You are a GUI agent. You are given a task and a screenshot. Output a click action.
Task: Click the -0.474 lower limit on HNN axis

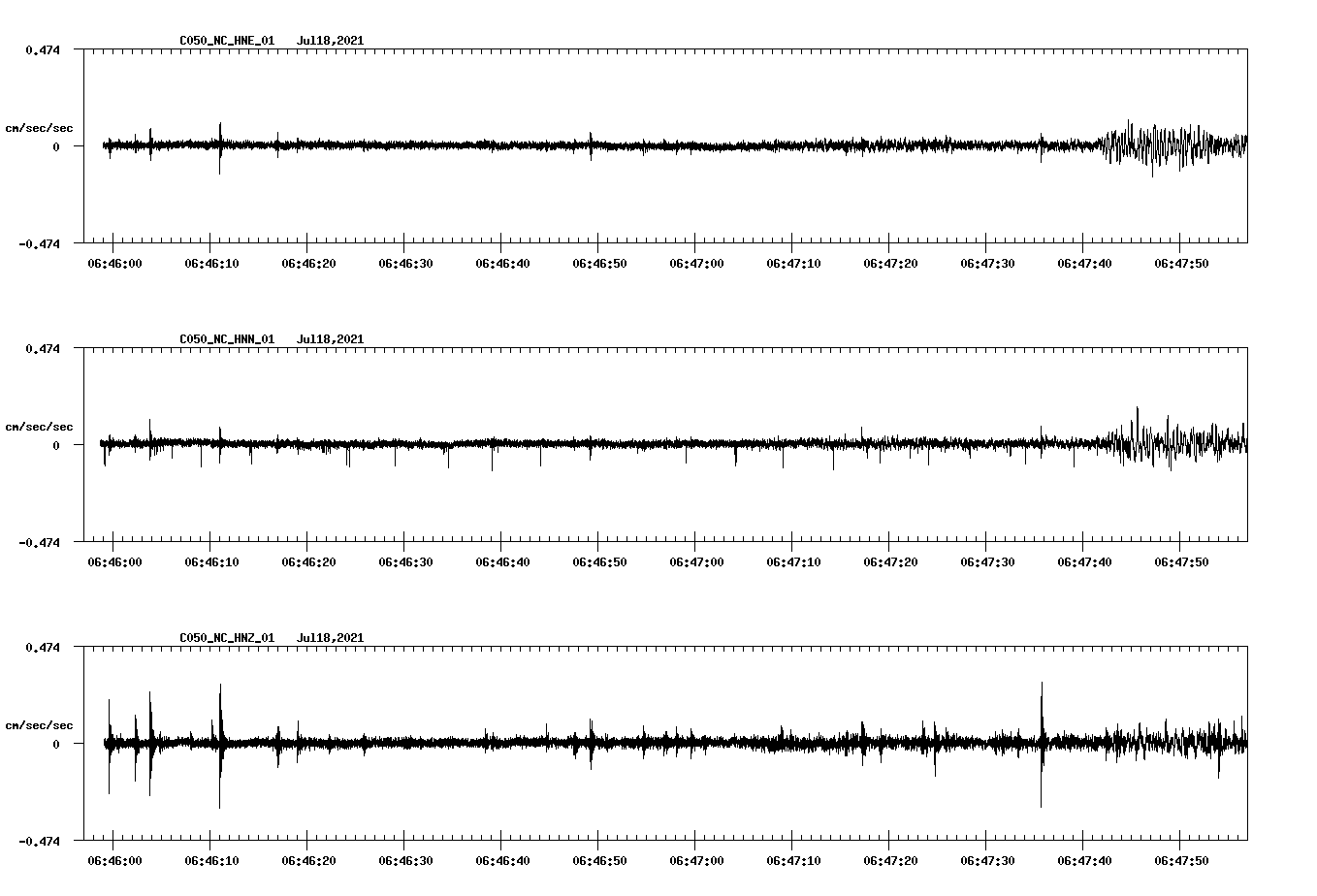(x=39, y=542)
